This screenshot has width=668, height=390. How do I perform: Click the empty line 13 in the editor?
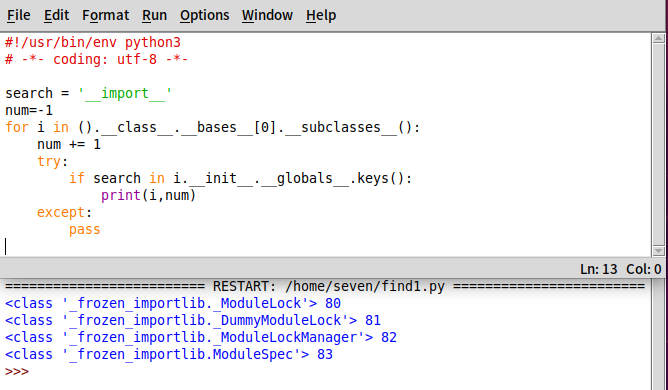coord(326,246)
